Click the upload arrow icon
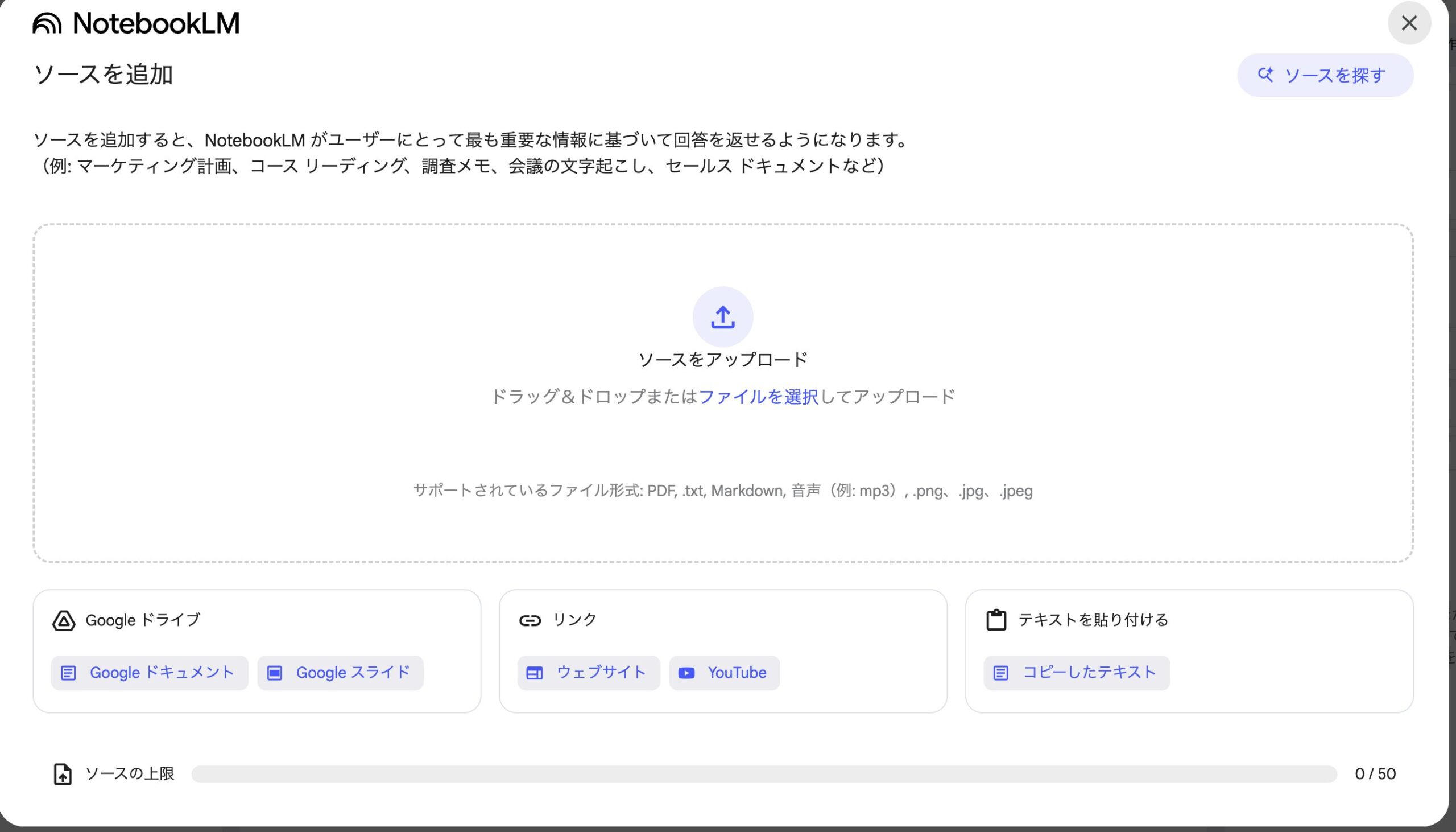Image resolution: width=1456 pixels, height=832 pixels. 723,316
